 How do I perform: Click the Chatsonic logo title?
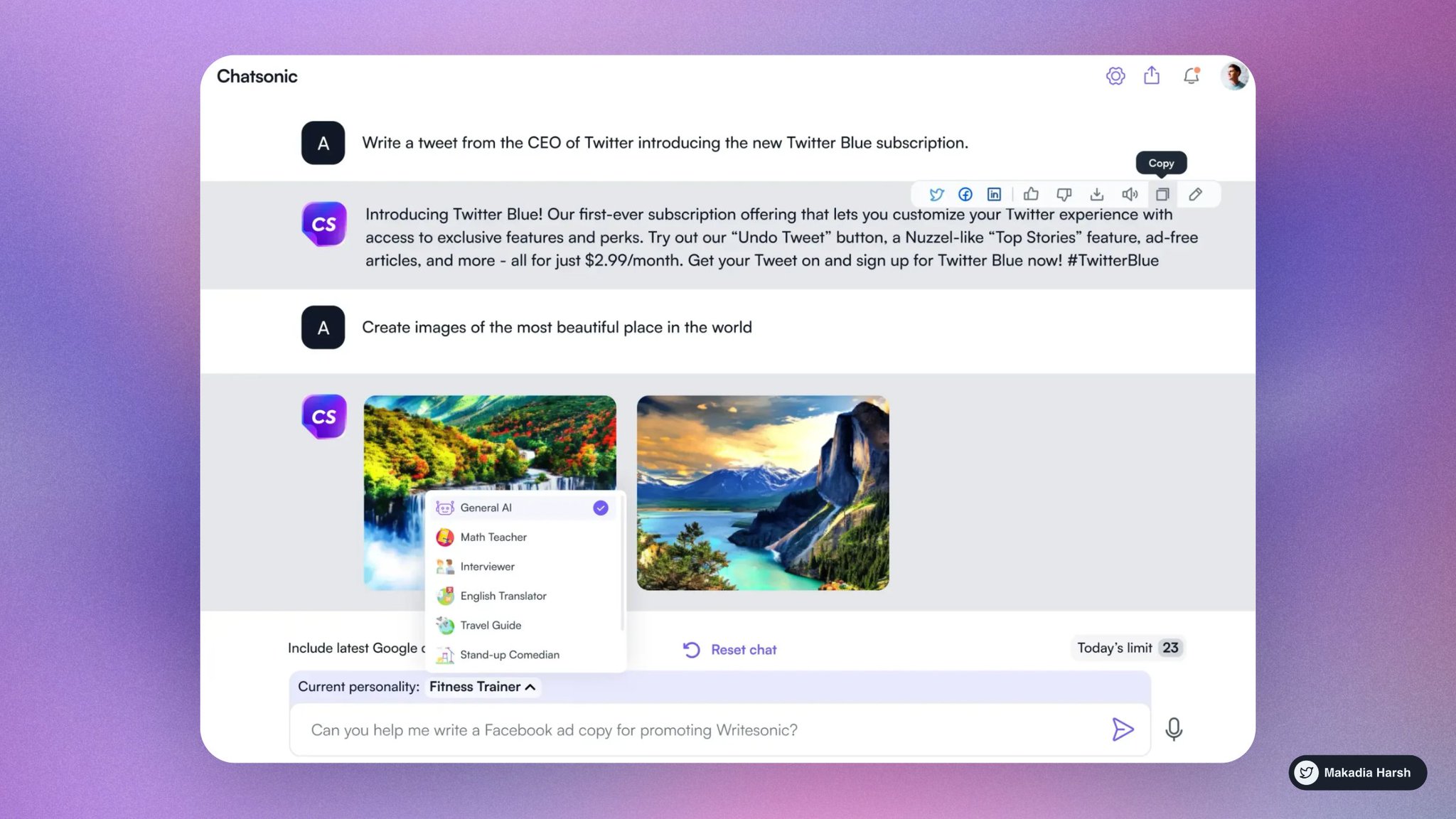(x=257, y=76)
